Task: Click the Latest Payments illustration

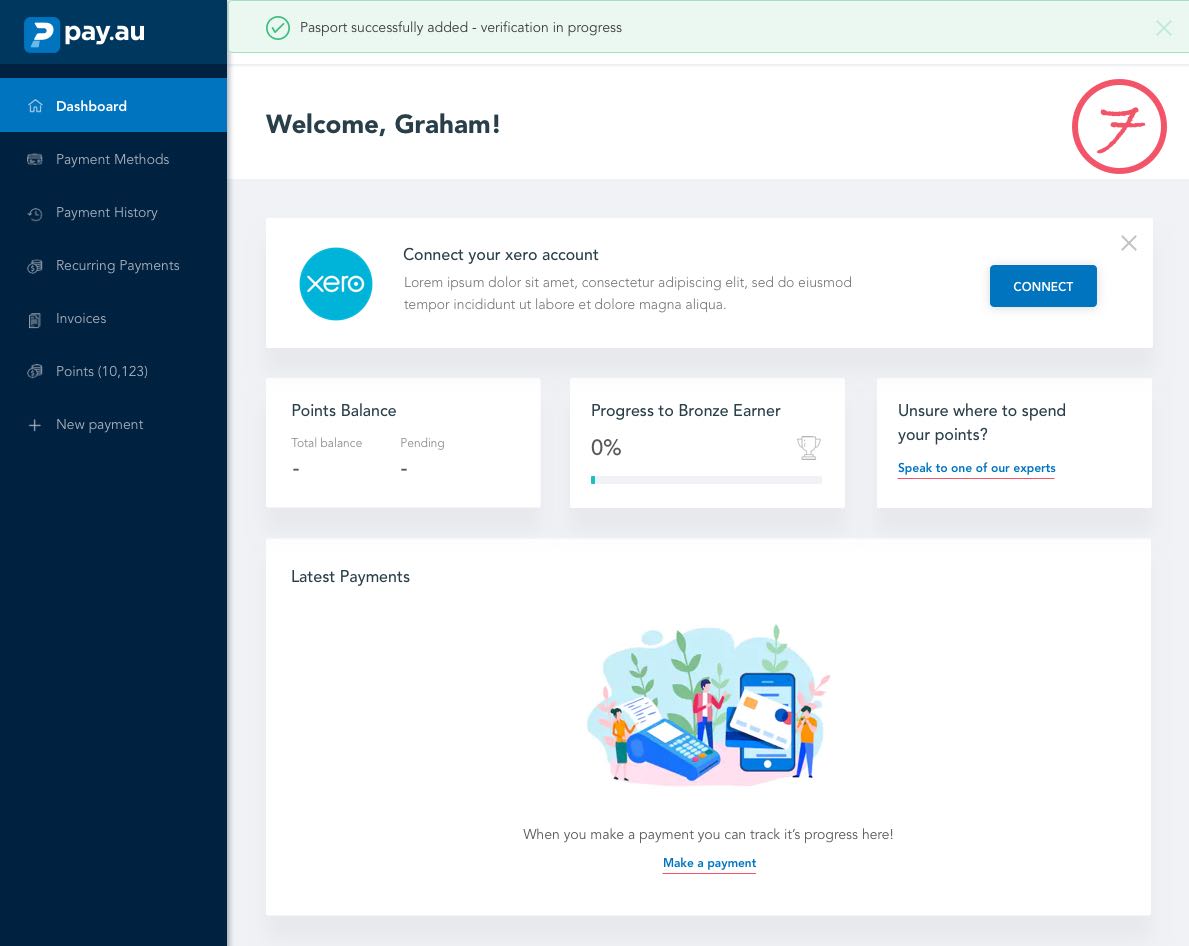Action: click(708, 706)
